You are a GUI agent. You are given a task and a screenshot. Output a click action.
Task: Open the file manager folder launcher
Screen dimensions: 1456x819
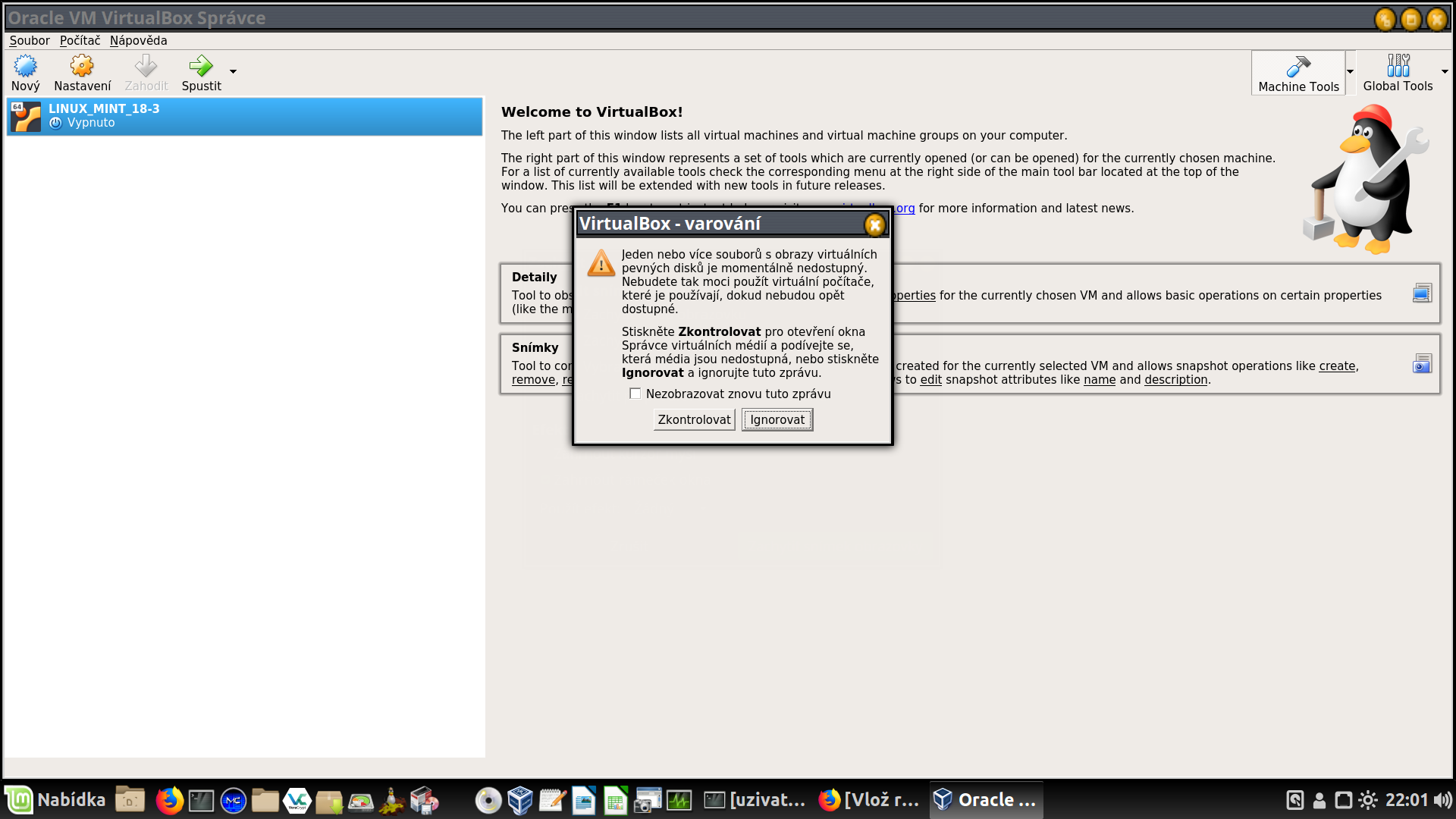pos(265,800)
